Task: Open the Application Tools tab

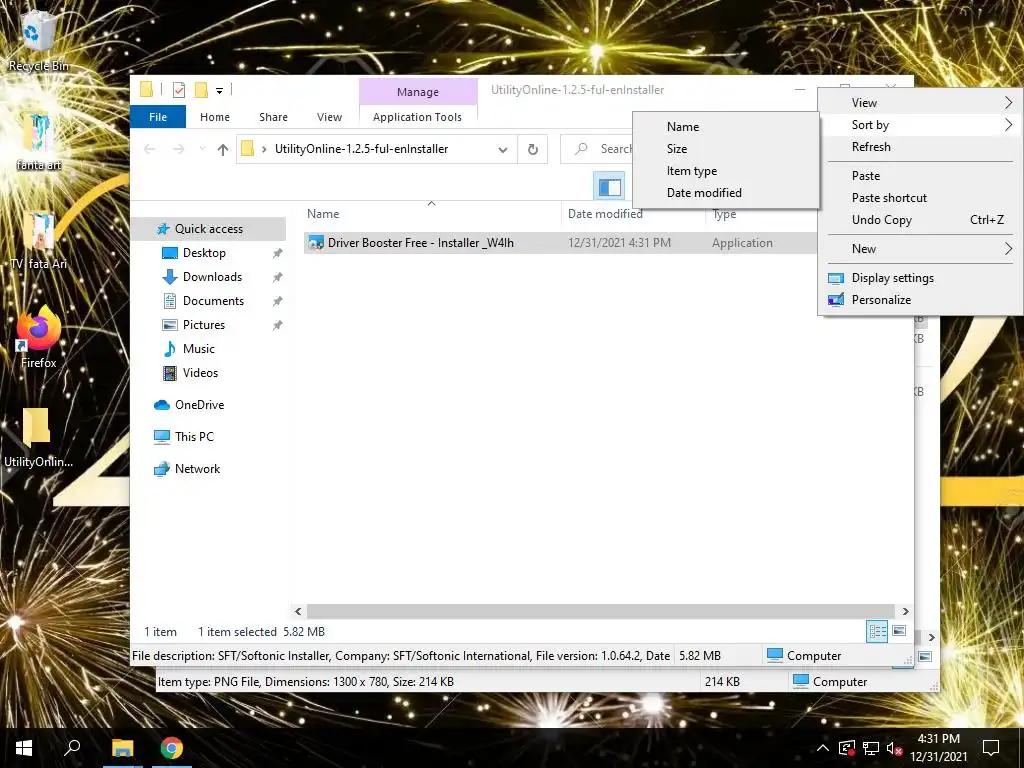Action: click(x=417, y=117)
